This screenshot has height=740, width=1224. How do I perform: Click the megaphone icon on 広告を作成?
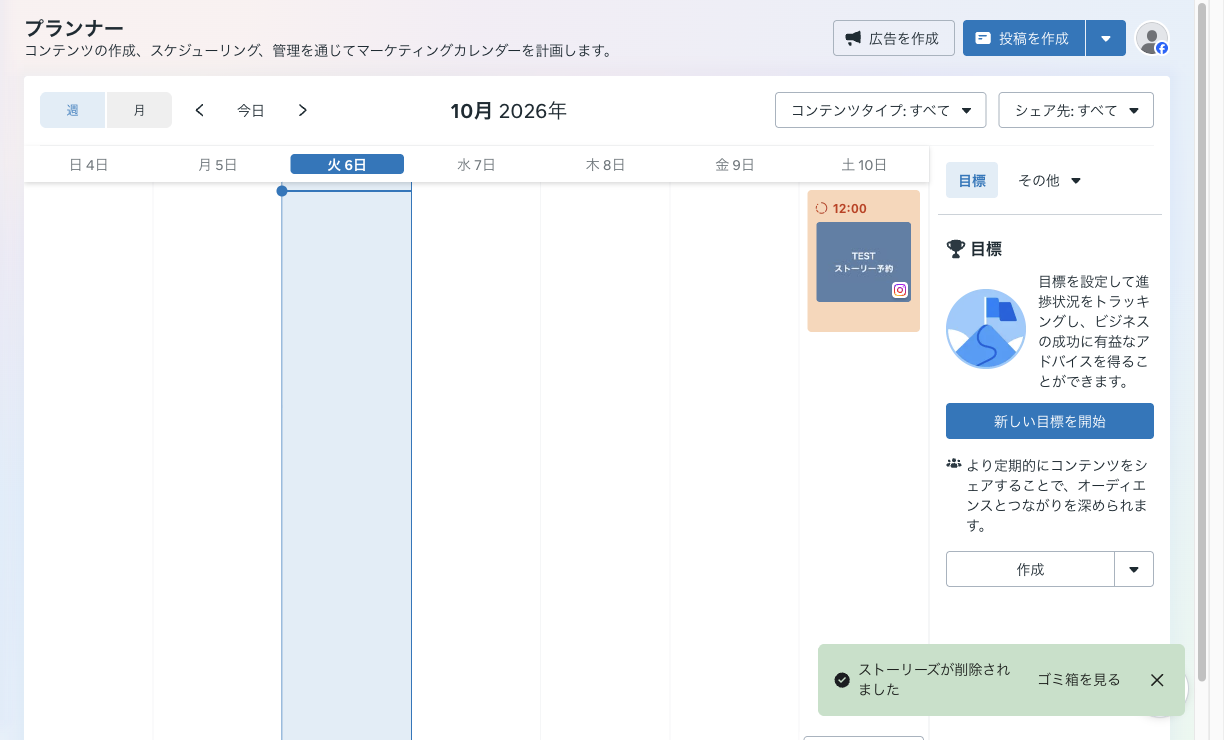(853, 38)
